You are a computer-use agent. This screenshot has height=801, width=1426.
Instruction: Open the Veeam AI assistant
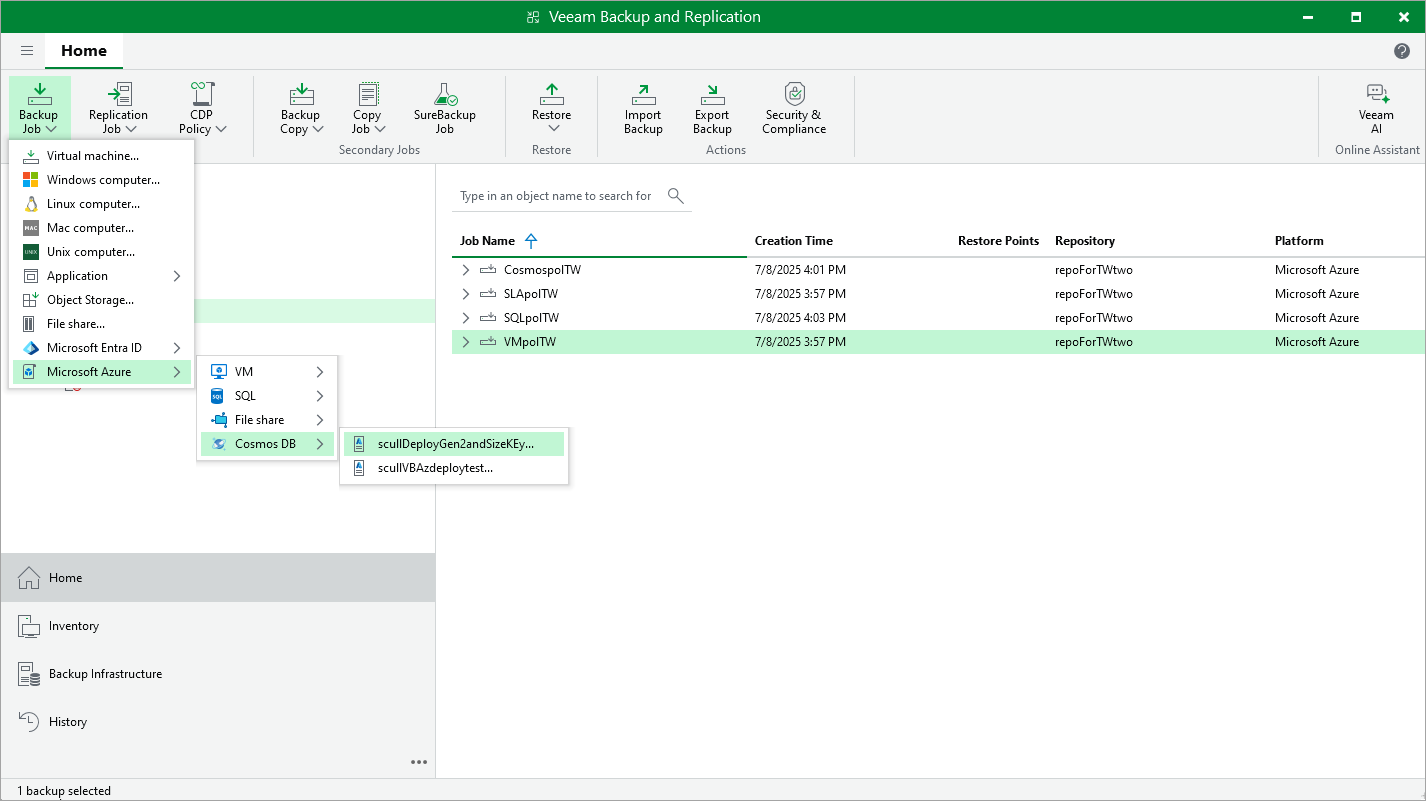(1377, 108)
